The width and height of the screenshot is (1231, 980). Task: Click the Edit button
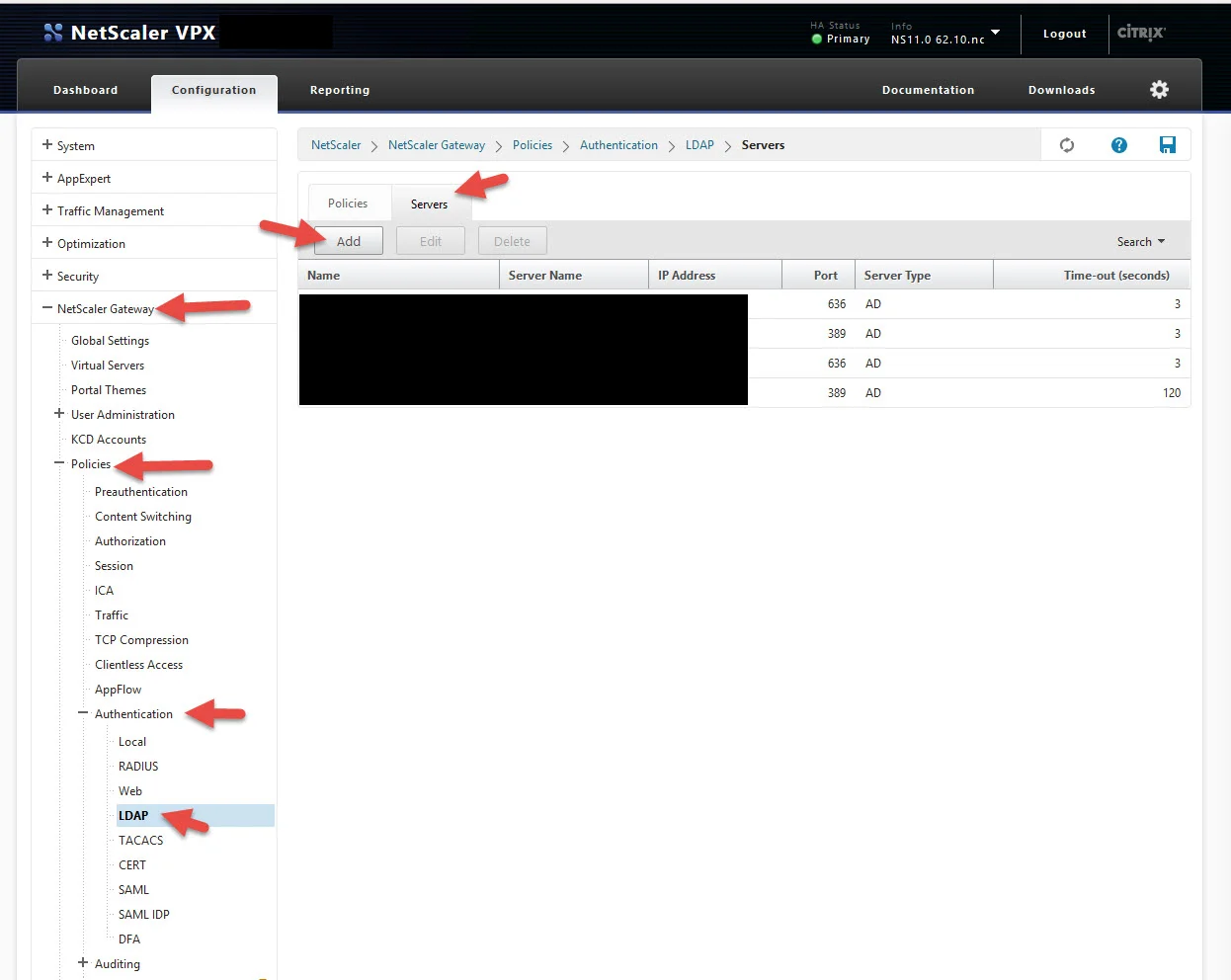[x=431, y=241]
